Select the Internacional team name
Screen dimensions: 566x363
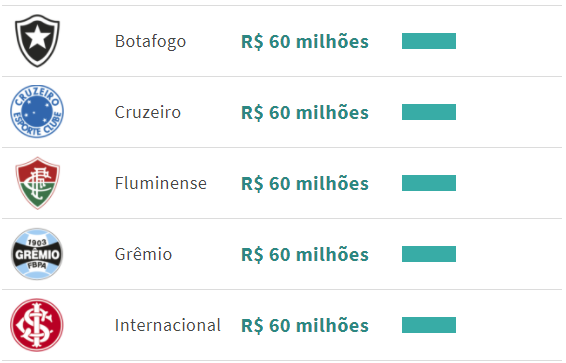click(x=168, y=325)
